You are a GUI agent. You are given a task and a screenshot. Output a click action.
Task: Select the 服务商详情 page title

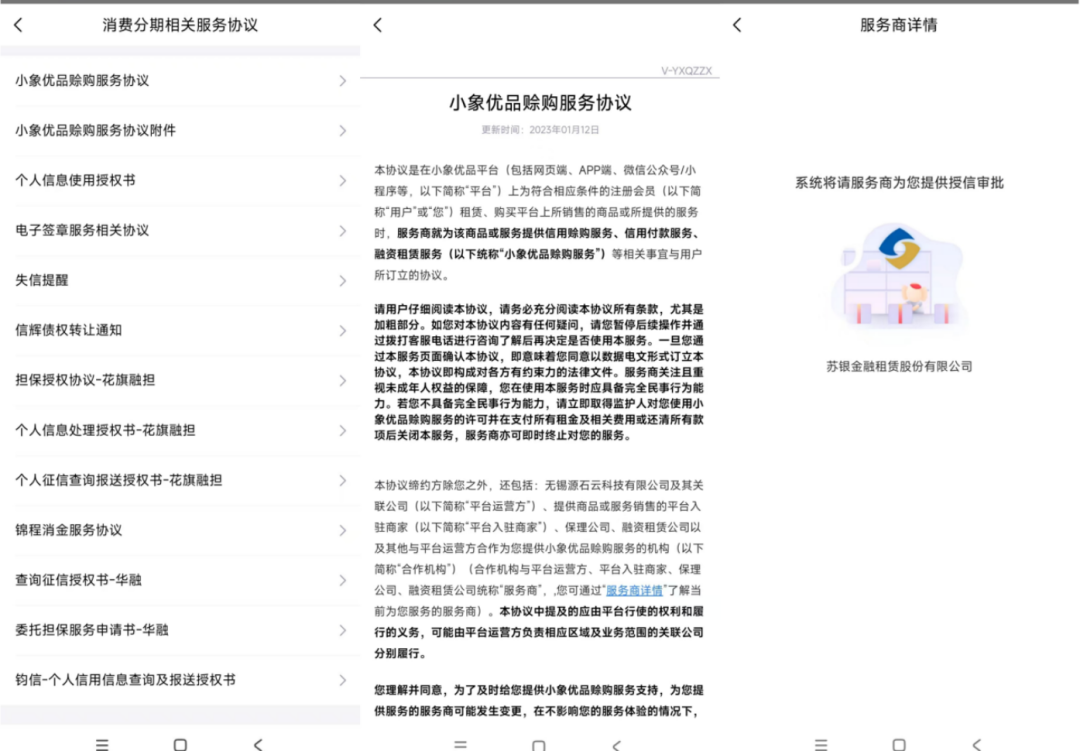[898, 25]
